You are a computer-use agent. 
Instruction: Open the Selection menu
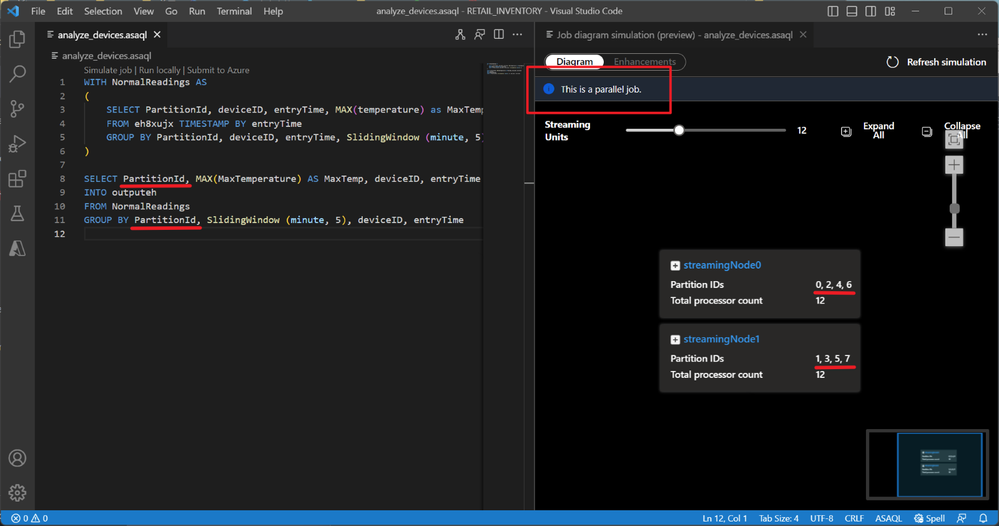[103, 11]
